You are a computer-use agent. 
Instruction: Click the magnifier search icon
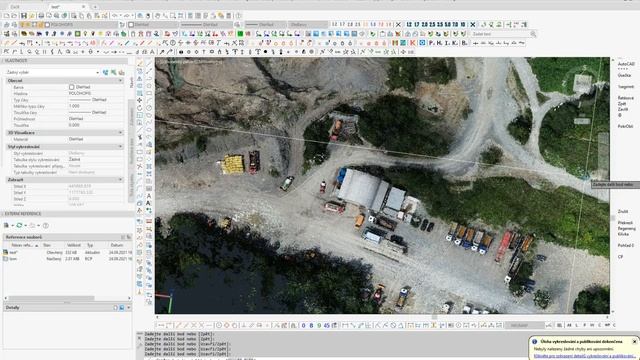click(x=533, y=34)
